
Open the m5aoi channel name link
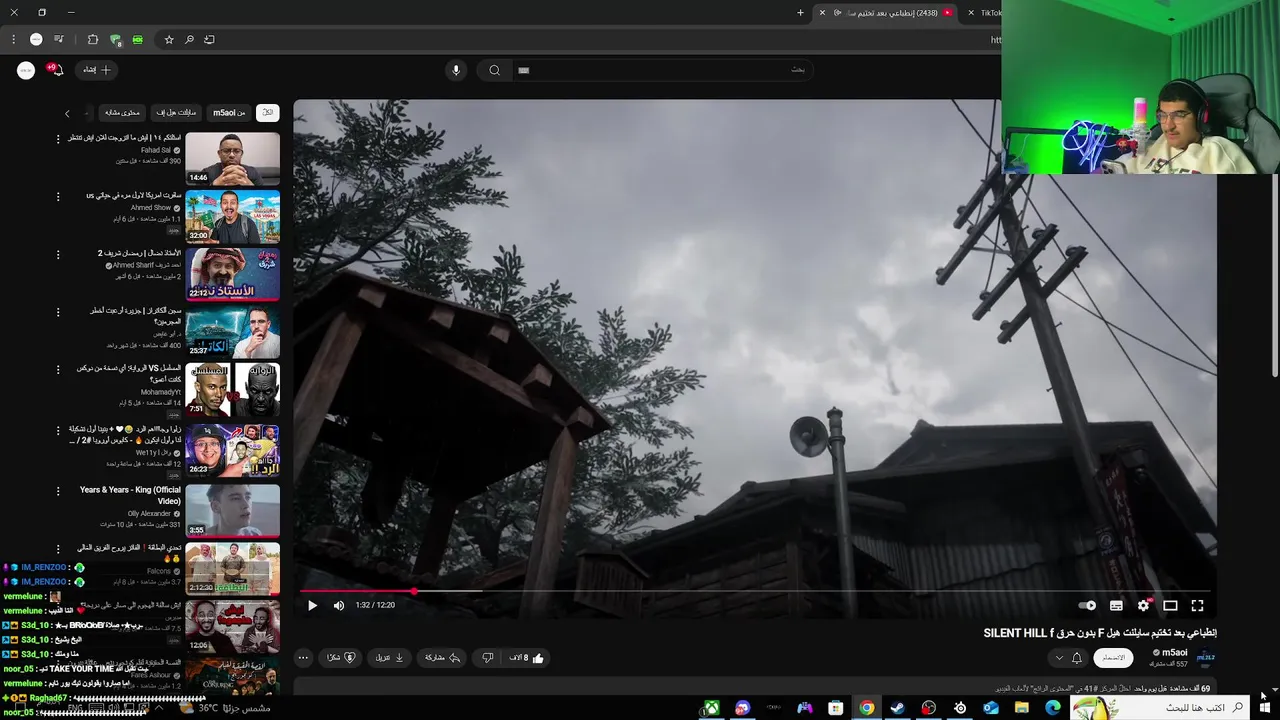[1175, 653]
